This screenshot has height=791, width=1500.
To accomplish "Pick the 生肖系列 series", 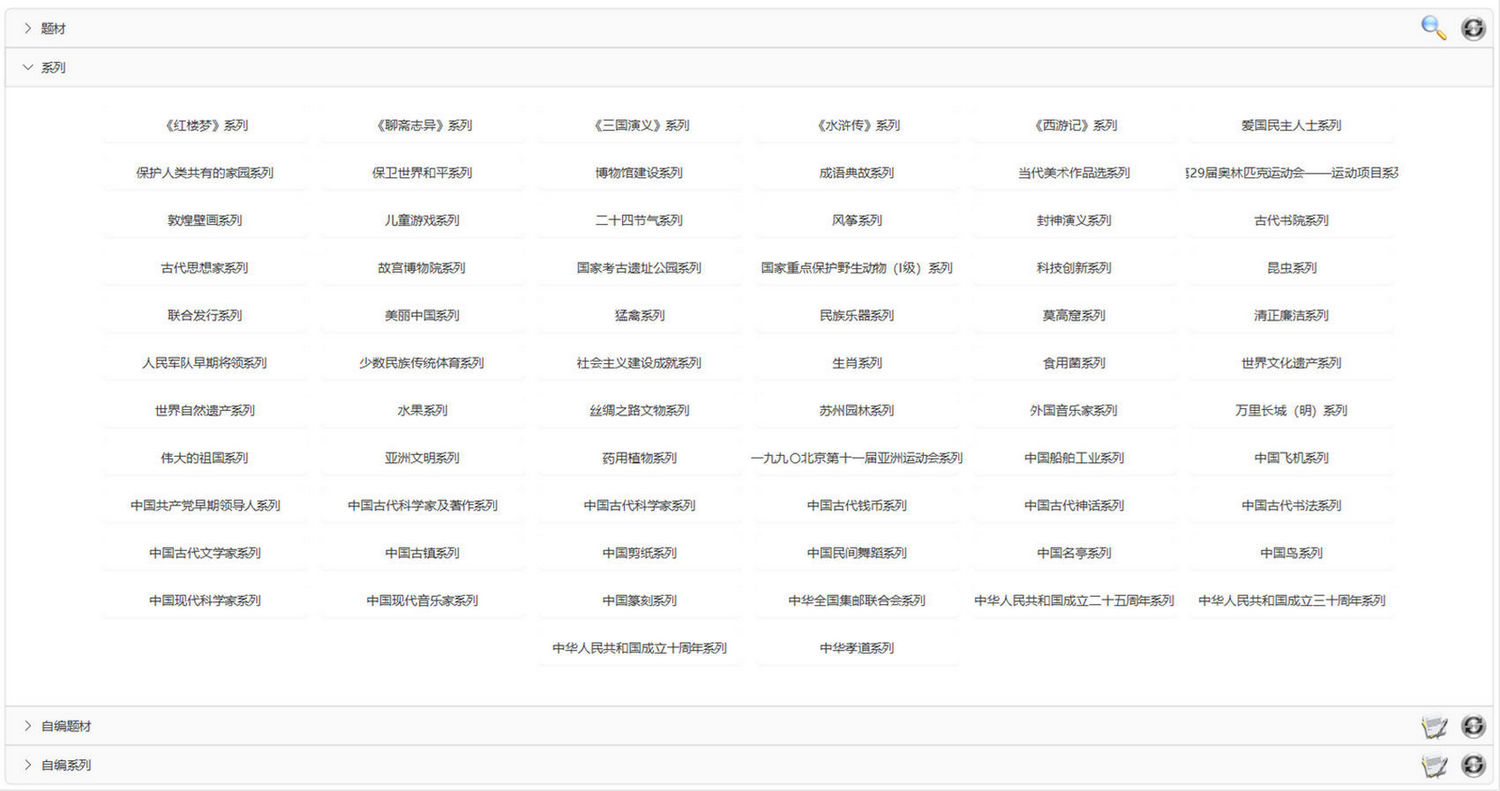I will 857,363.
